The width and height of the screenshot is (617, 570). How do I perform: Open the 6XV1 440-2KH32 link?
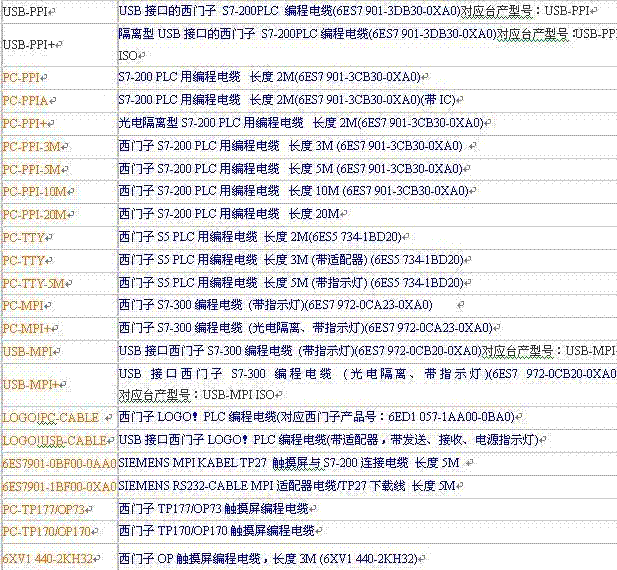click(x=47, y=558)
